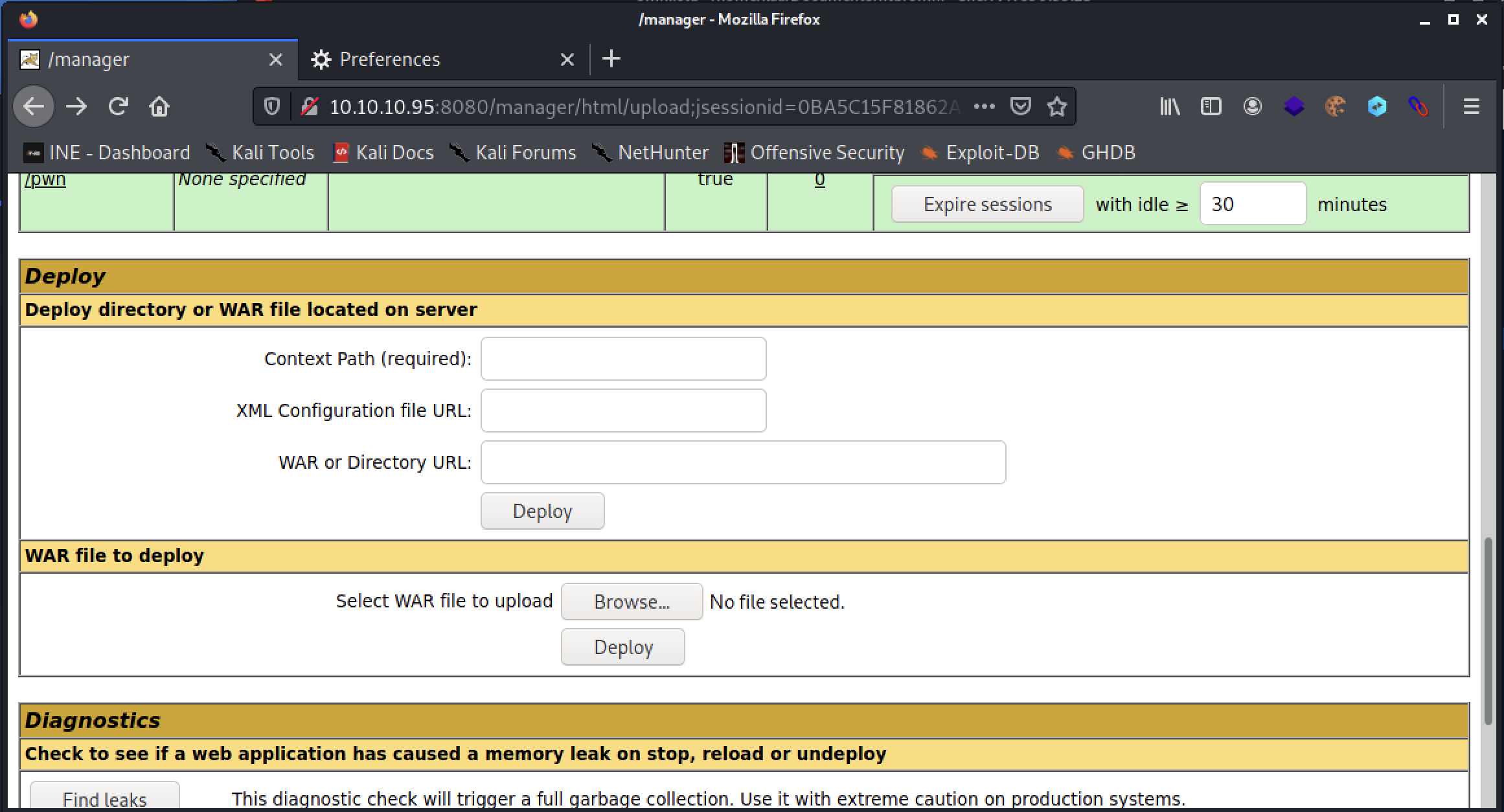Open a new tab with plus button

coord(611,60)
